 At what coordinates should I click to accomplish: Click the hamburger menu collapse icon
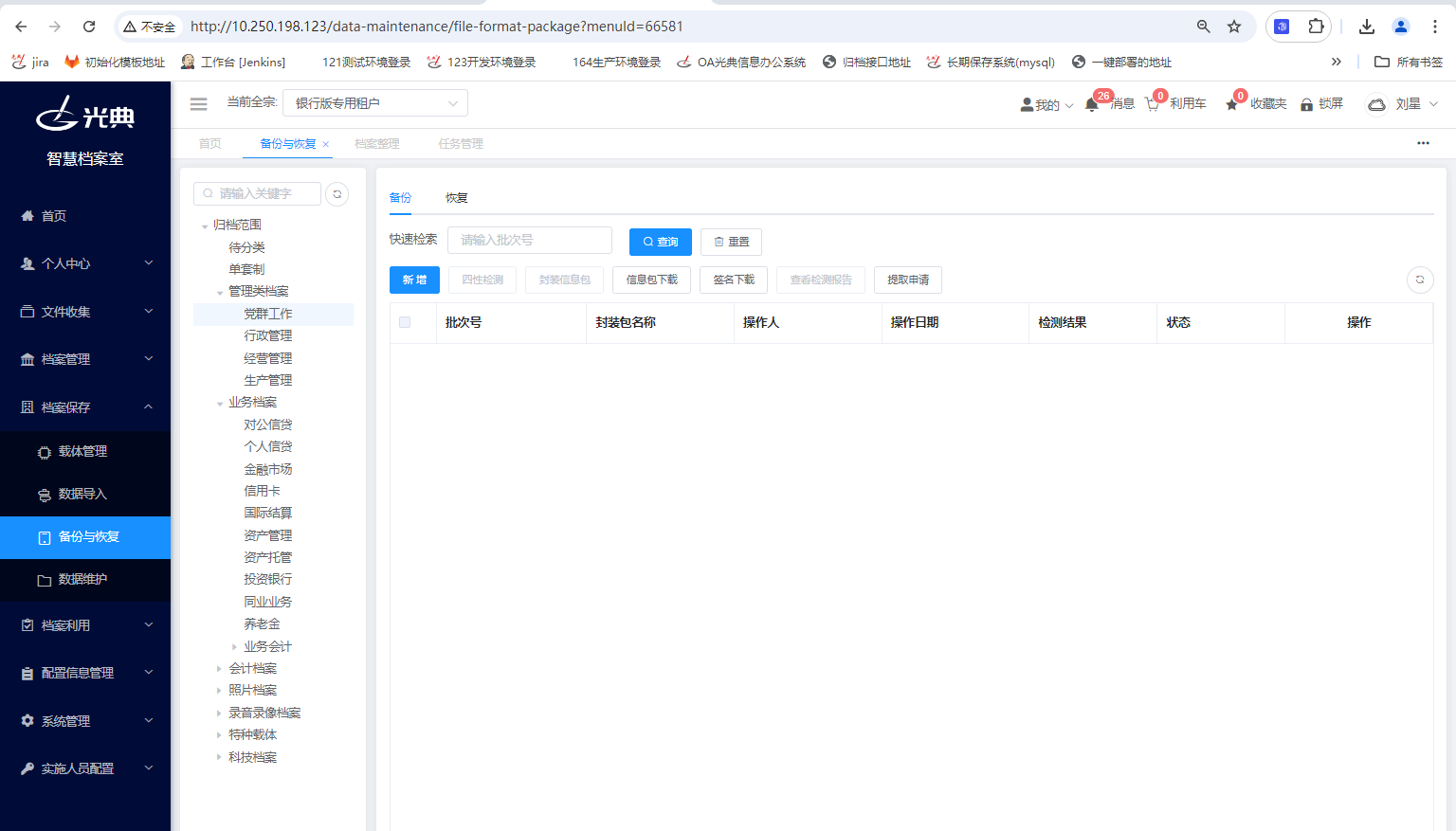pyautogui.click(x=198, y=103)
